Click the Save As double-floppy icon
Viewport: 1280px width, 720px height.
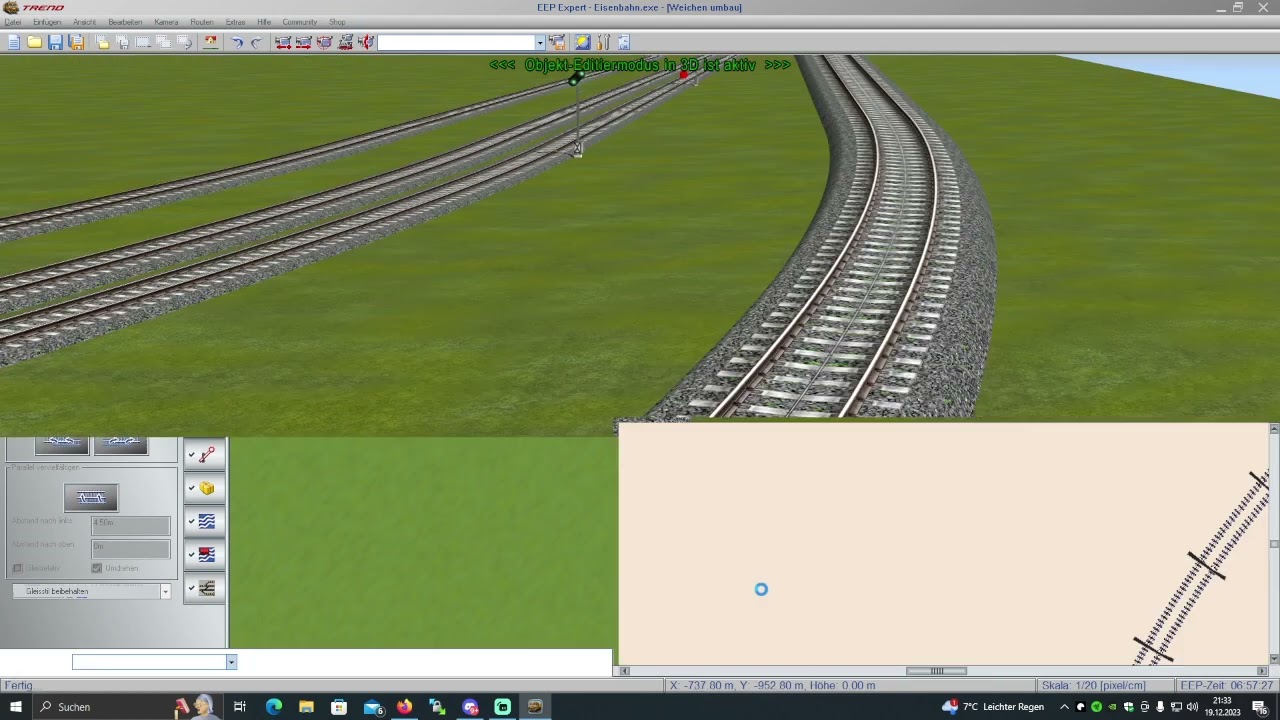click(76, 42)
